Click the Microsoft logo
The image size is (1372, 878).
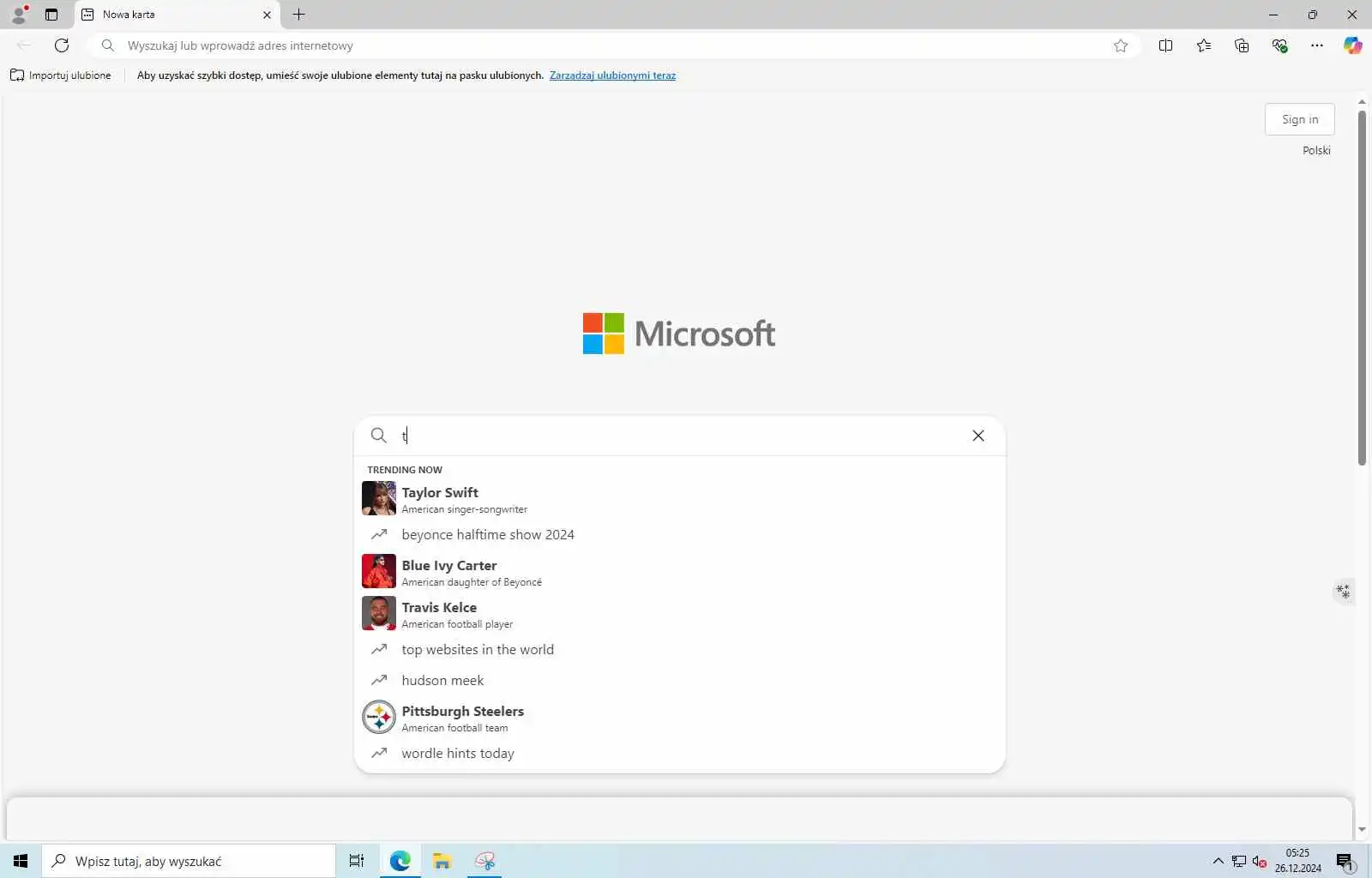click(x=679, y=334)
